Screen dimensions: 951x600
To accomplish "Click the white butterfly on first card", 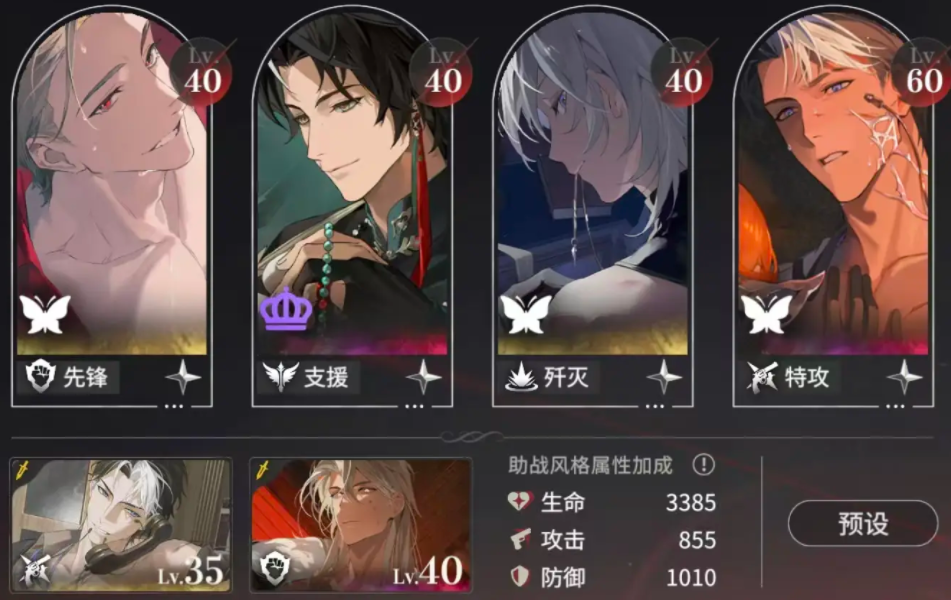I will 45,314.
